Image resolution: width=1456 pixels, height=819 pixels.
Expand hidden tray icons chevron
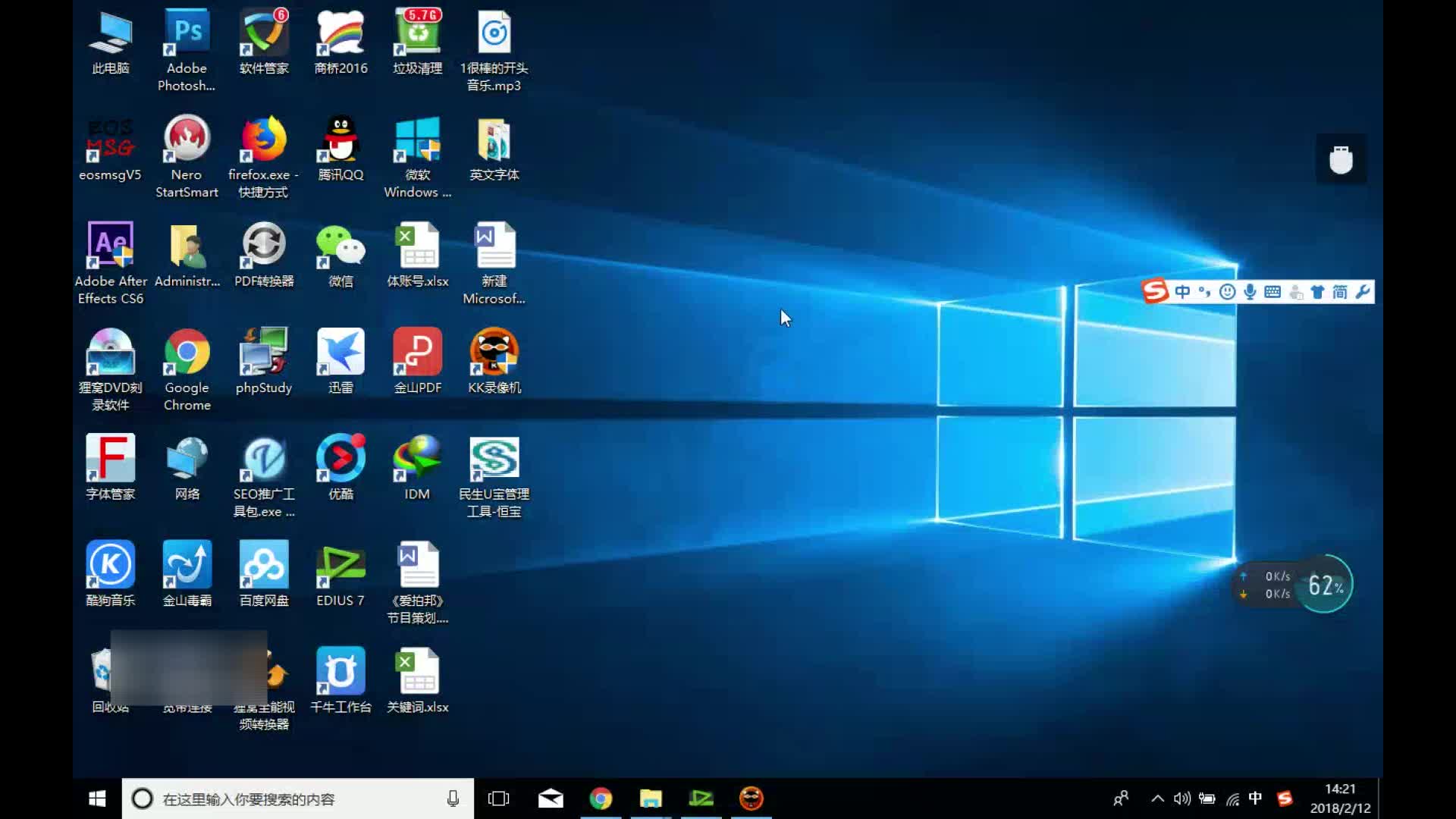click(x=1157, y=799)
